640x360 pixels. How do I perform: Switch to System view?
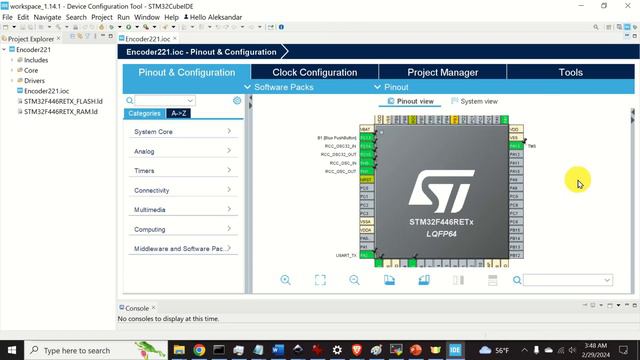click(x=474, y=101)
